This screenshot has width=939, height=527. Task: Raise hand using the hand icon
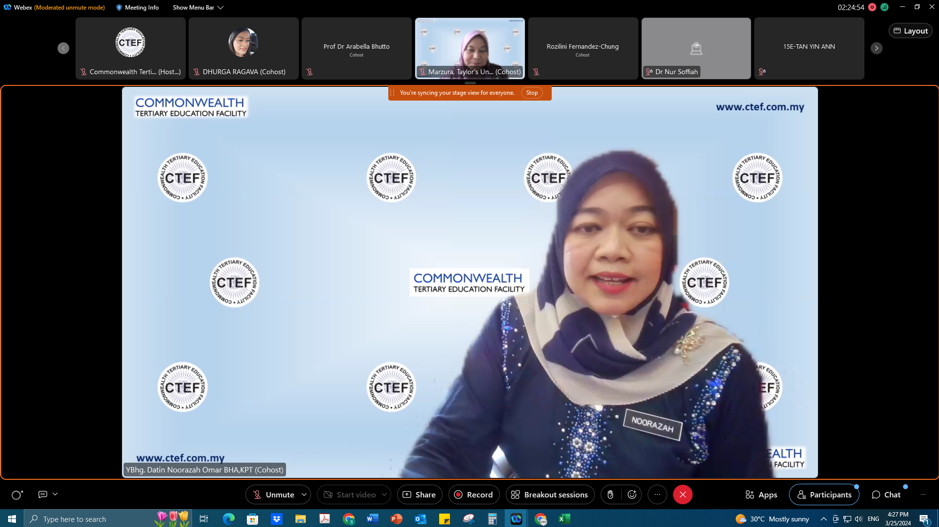pos(610,495)
